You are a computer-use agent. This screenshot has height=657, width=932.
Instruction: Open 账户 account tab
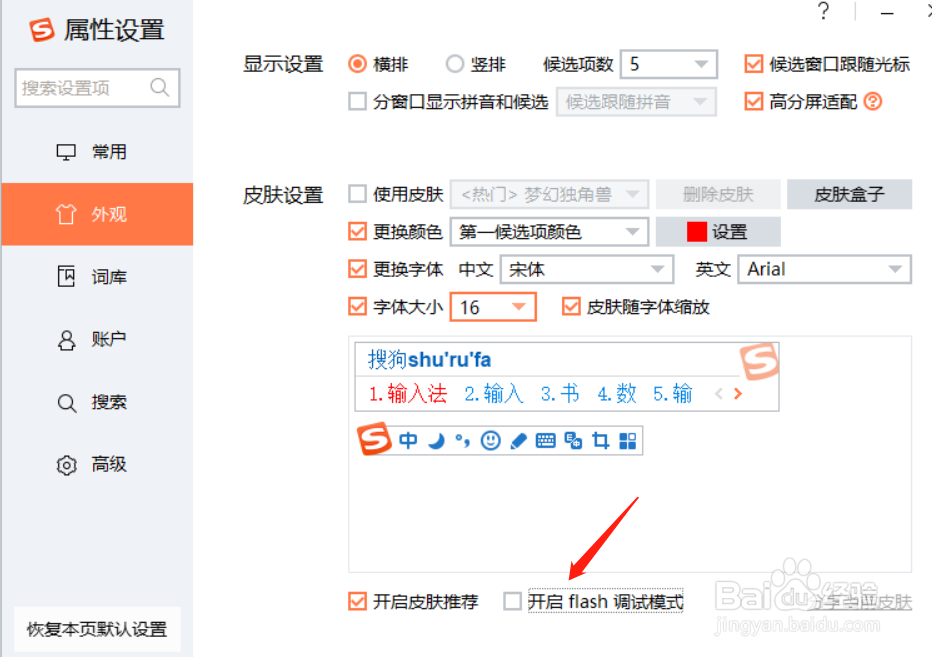(x=97, y=339)
